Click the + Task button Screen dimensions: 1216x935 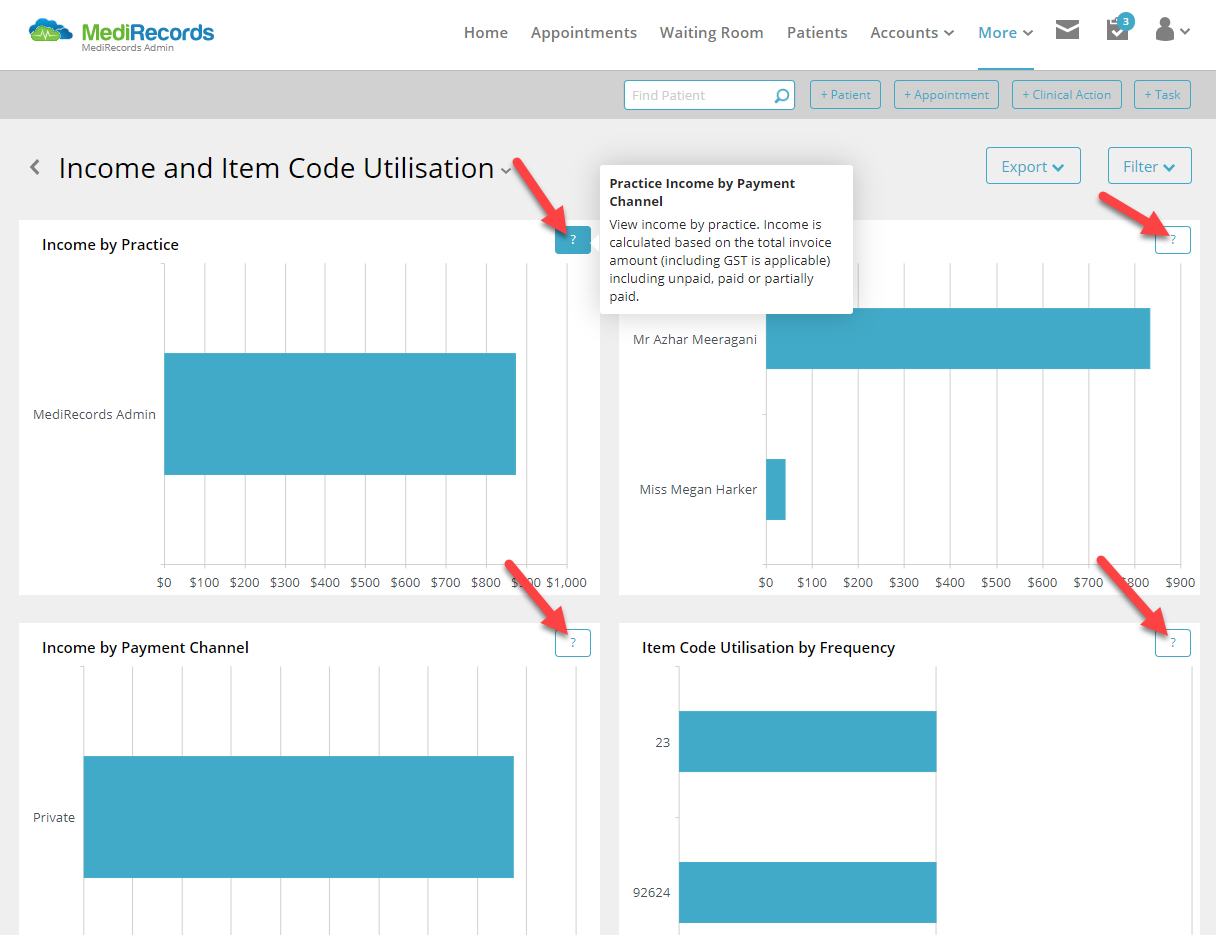tap(1163, 95)
